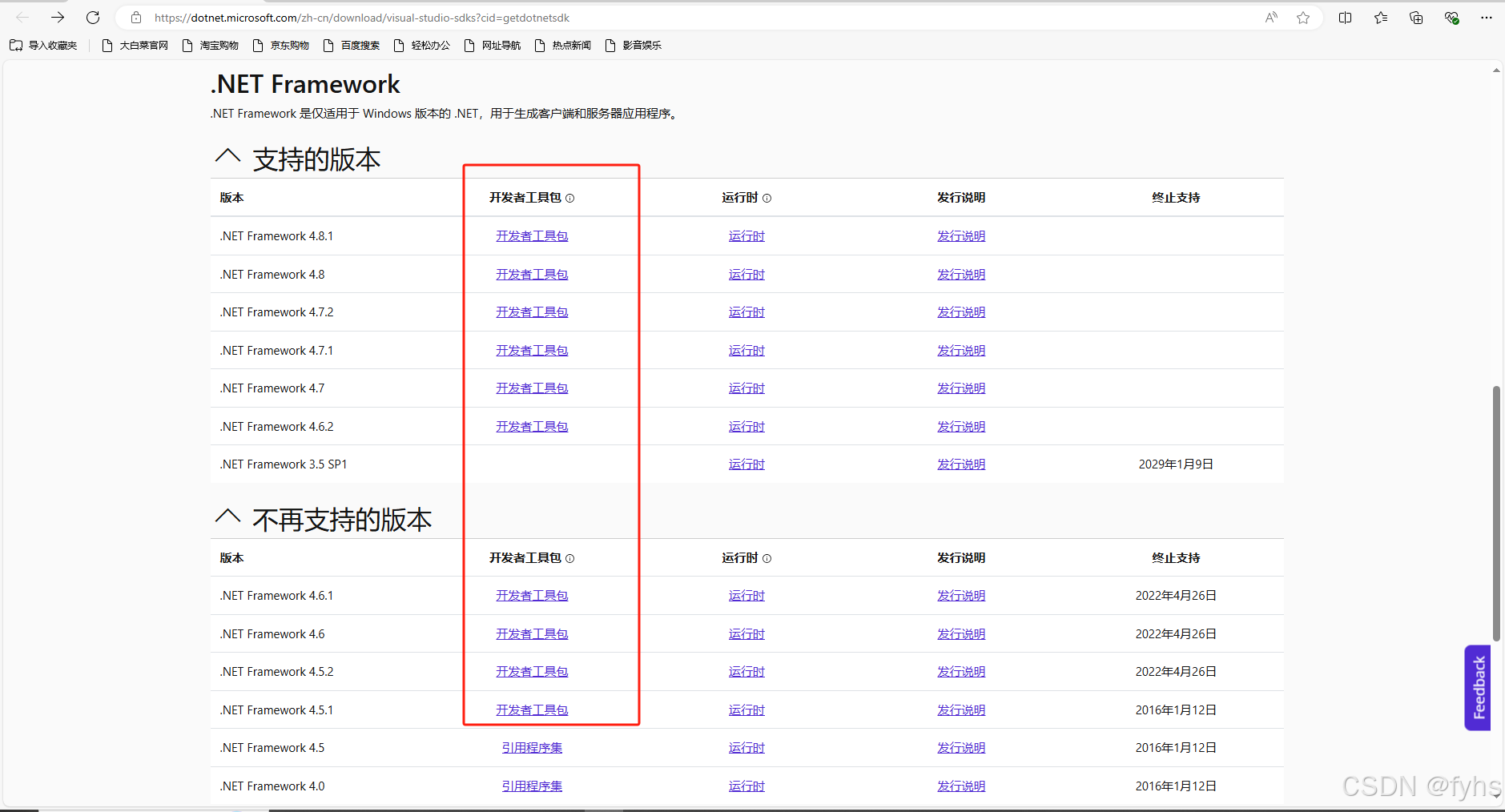The height and width of the screenshot is (812, 1505).
Task: Open the 影音娱乐 bookmark
Action: [633, 46]
